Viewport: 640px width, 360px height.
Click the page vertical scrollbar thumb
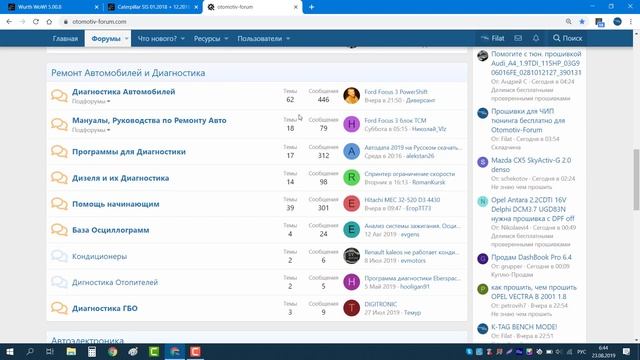tap(636, 180)
